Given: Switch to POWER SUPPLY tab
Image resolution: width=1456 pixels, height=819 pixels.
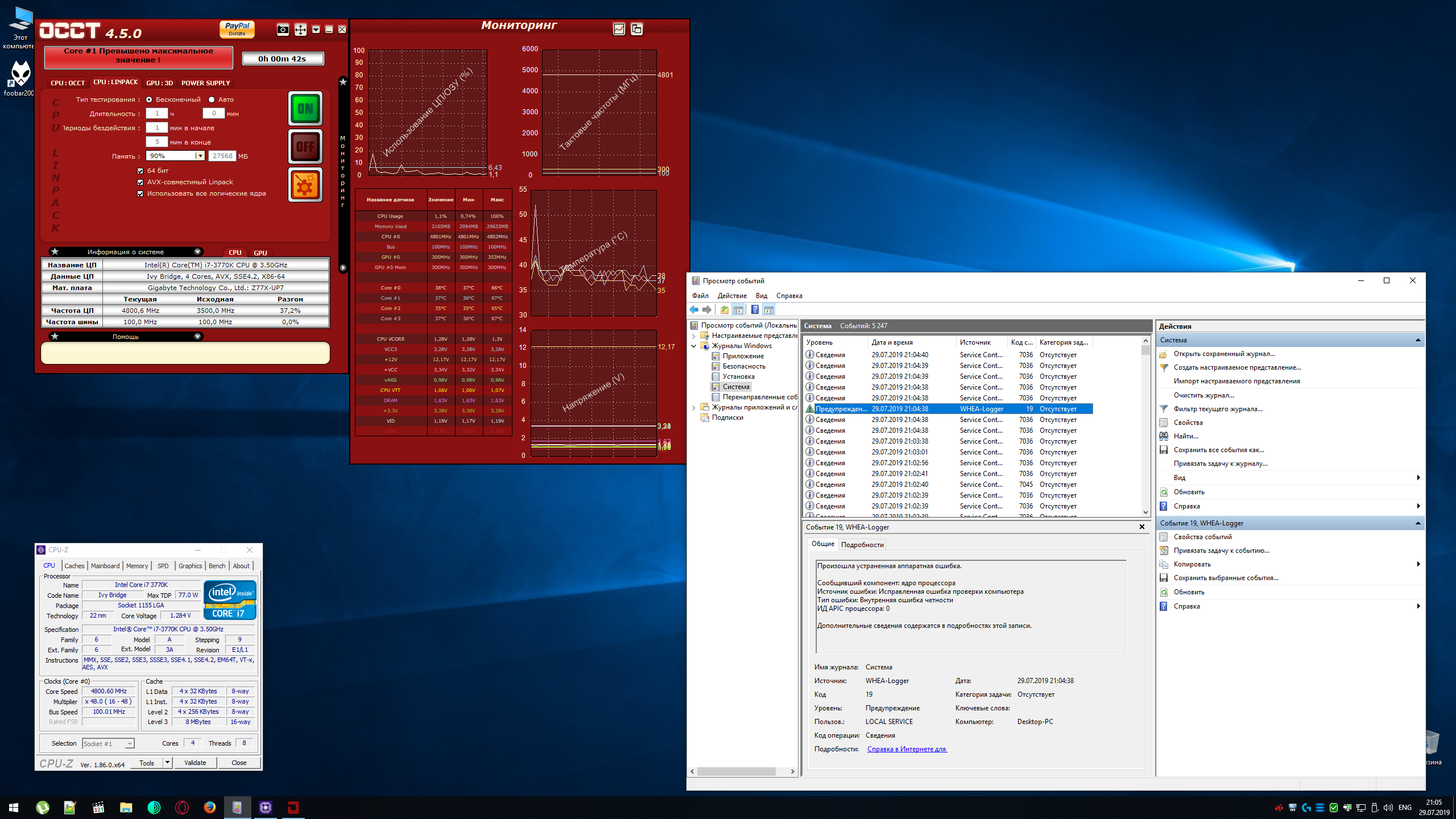Looking at the screenshot, I should coord(205,83).
